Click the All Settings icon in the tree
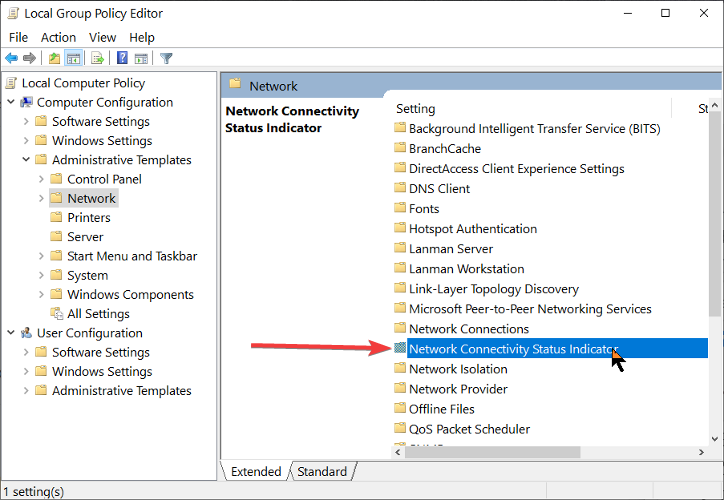The width and height of the screenshot is (724, 500). 56,313
